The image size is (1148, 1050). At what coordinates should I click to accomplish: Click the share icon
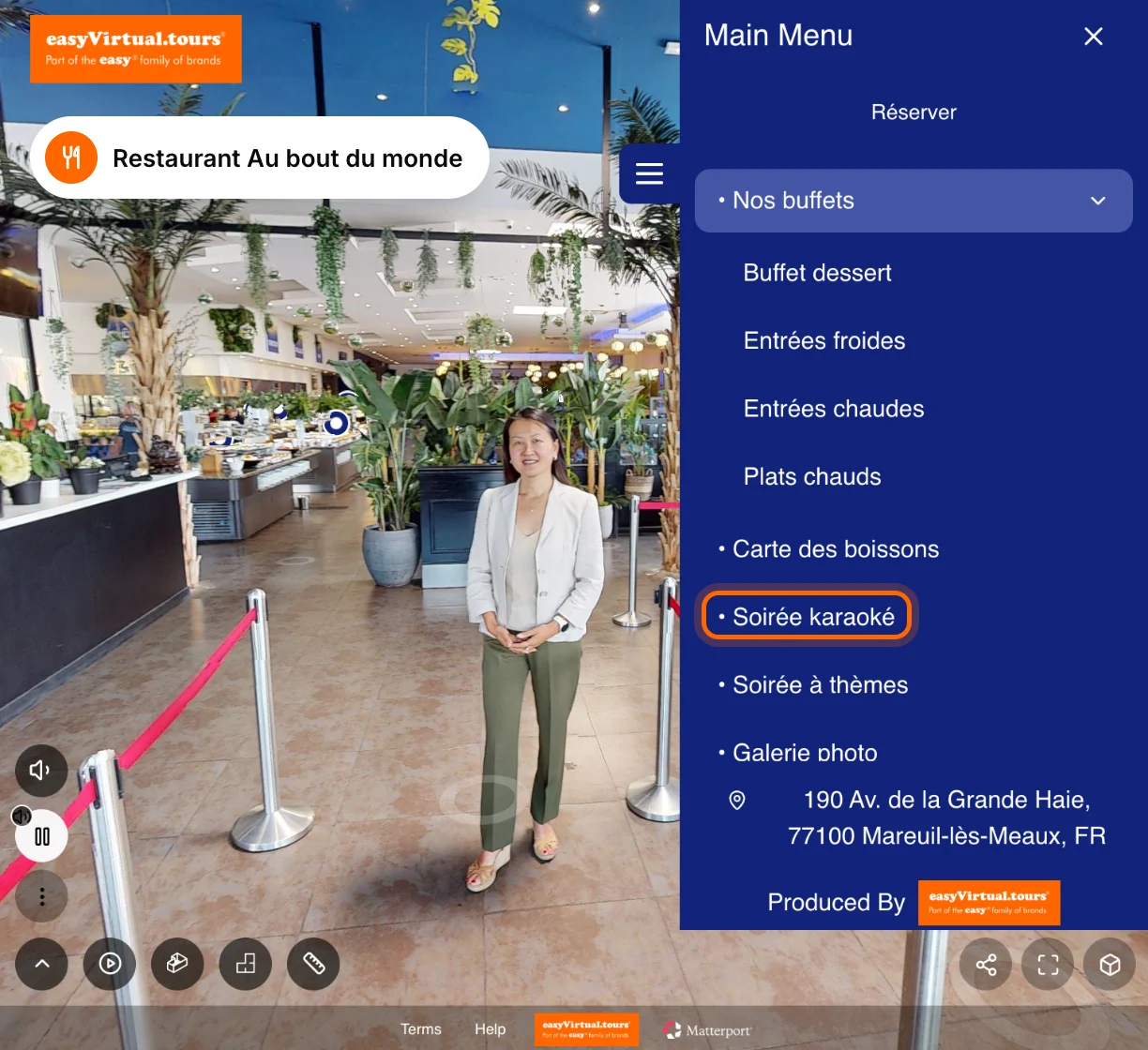pos(986,965)
